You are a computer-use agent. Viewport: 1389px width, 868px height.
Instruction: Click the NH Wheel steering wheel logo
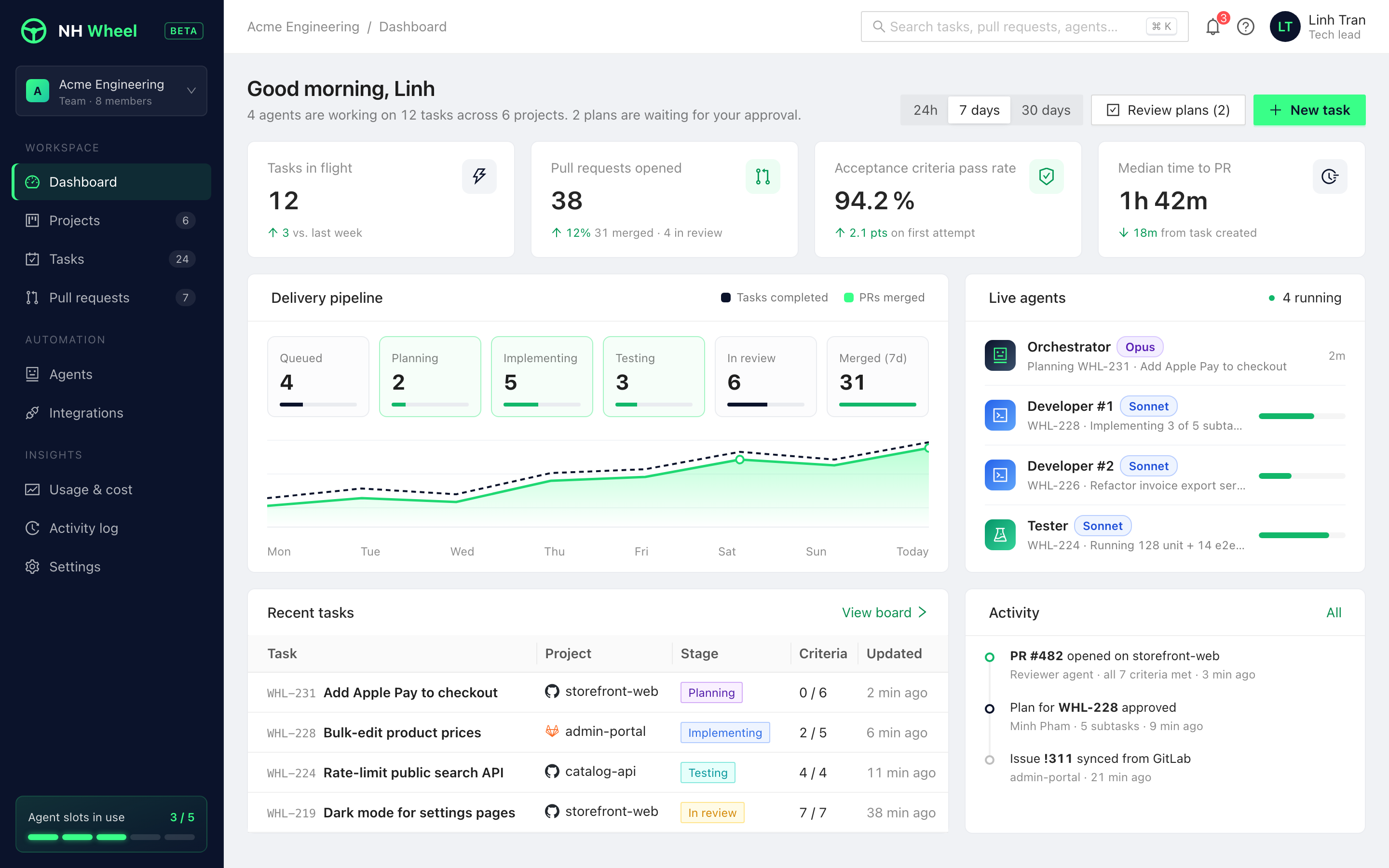pyautogui.click(x=33, y=30)
